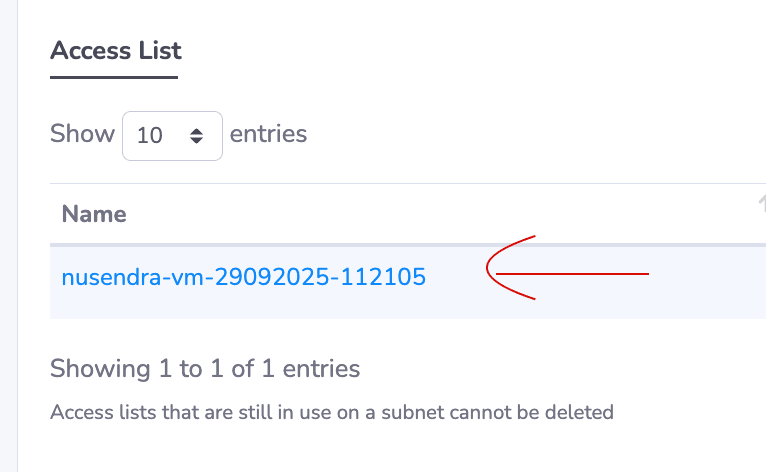Screen dimensions: 766x472
Task: Click the value 10 in entries selector
Action: point(150,135)
